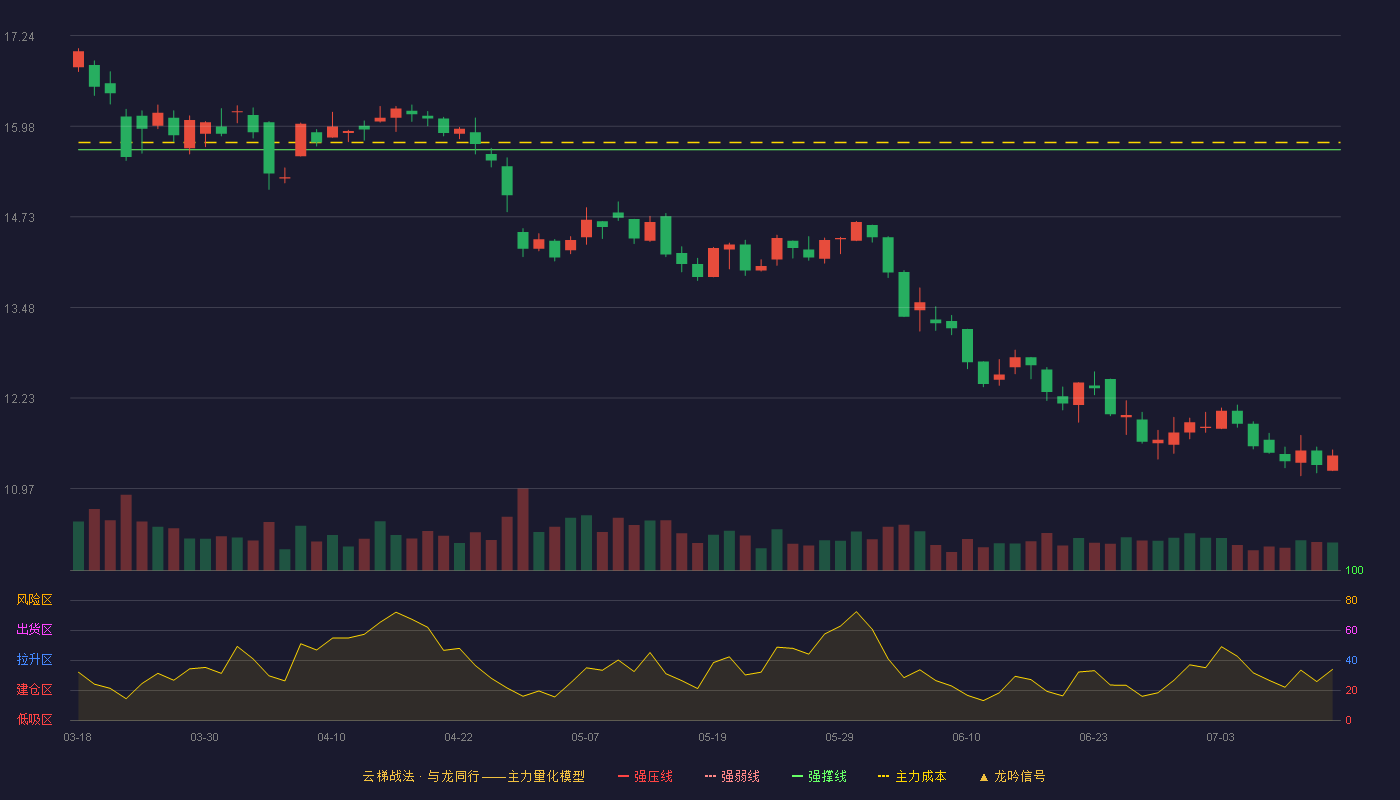Image resolution: width=1400 pixels, height=800 pixels.
Task: Click the 07-03 date axis label
Action: (x=1220, y=737)
